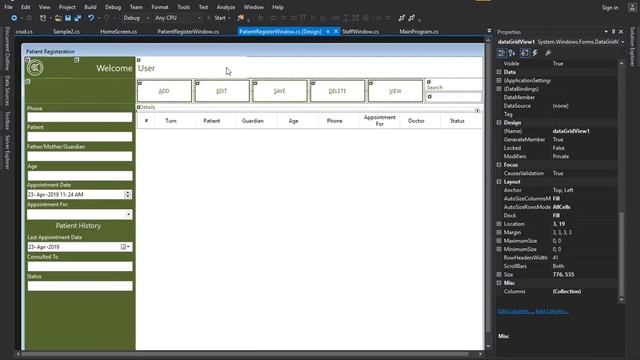Click the New Project toolbar icon
This screenshot has height=360, width=640.
43,18
